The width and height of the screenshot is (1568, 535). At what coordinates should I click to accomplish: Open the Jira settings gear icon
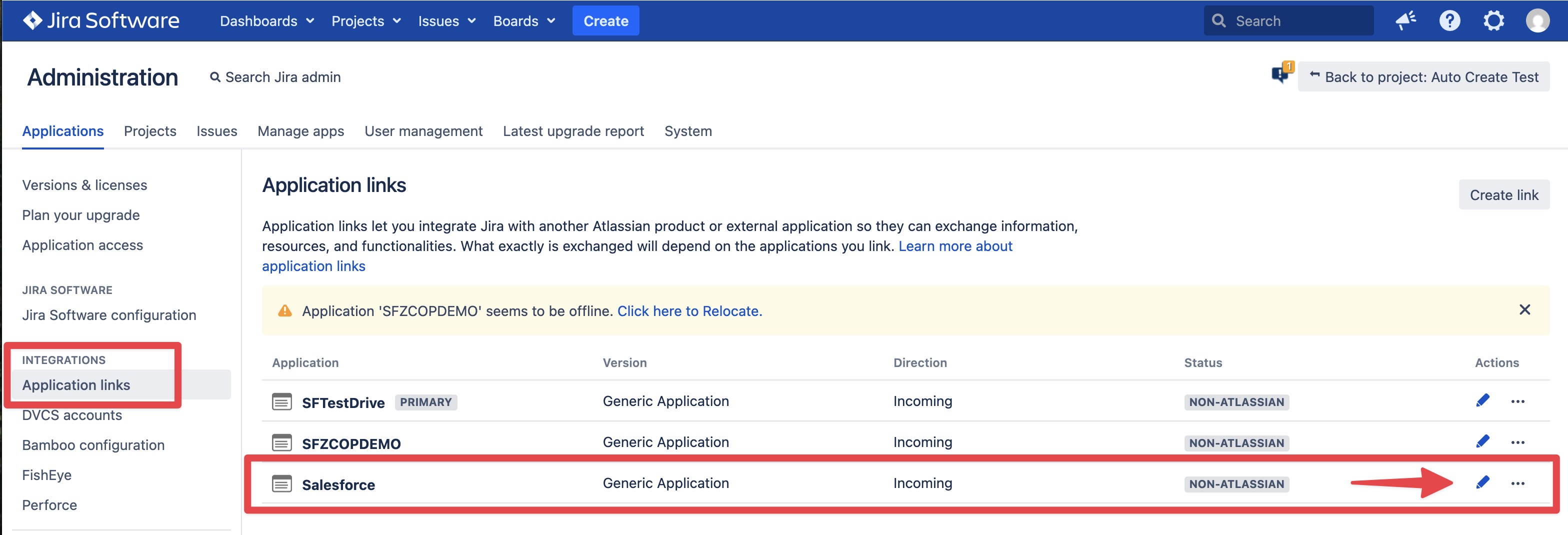point(1493,20)
